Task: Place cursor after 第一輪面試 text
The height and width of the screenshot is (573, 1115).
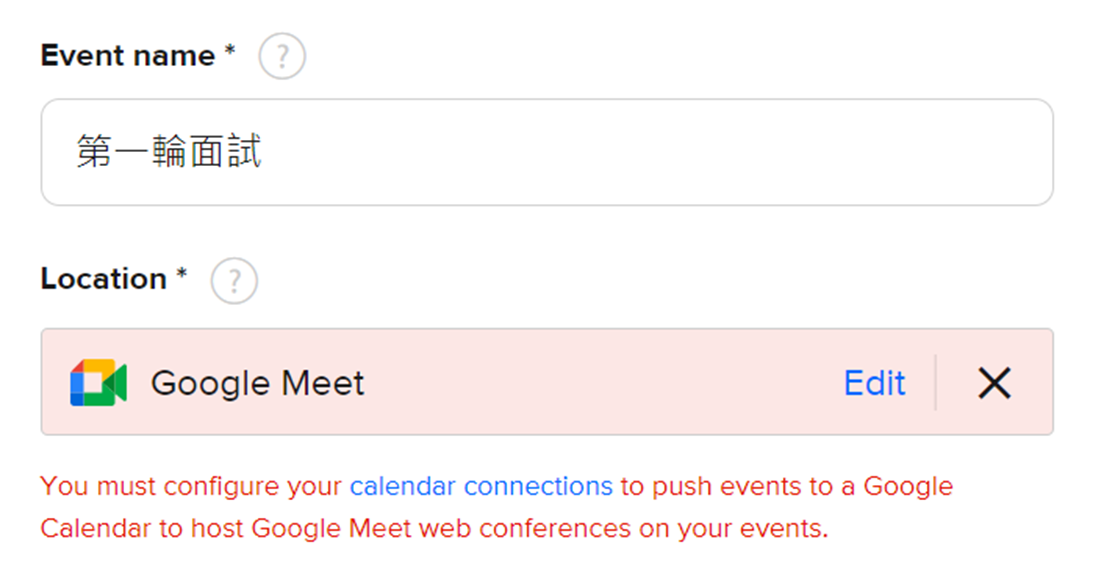Action: pyautogui.click(x=264, y=152)
